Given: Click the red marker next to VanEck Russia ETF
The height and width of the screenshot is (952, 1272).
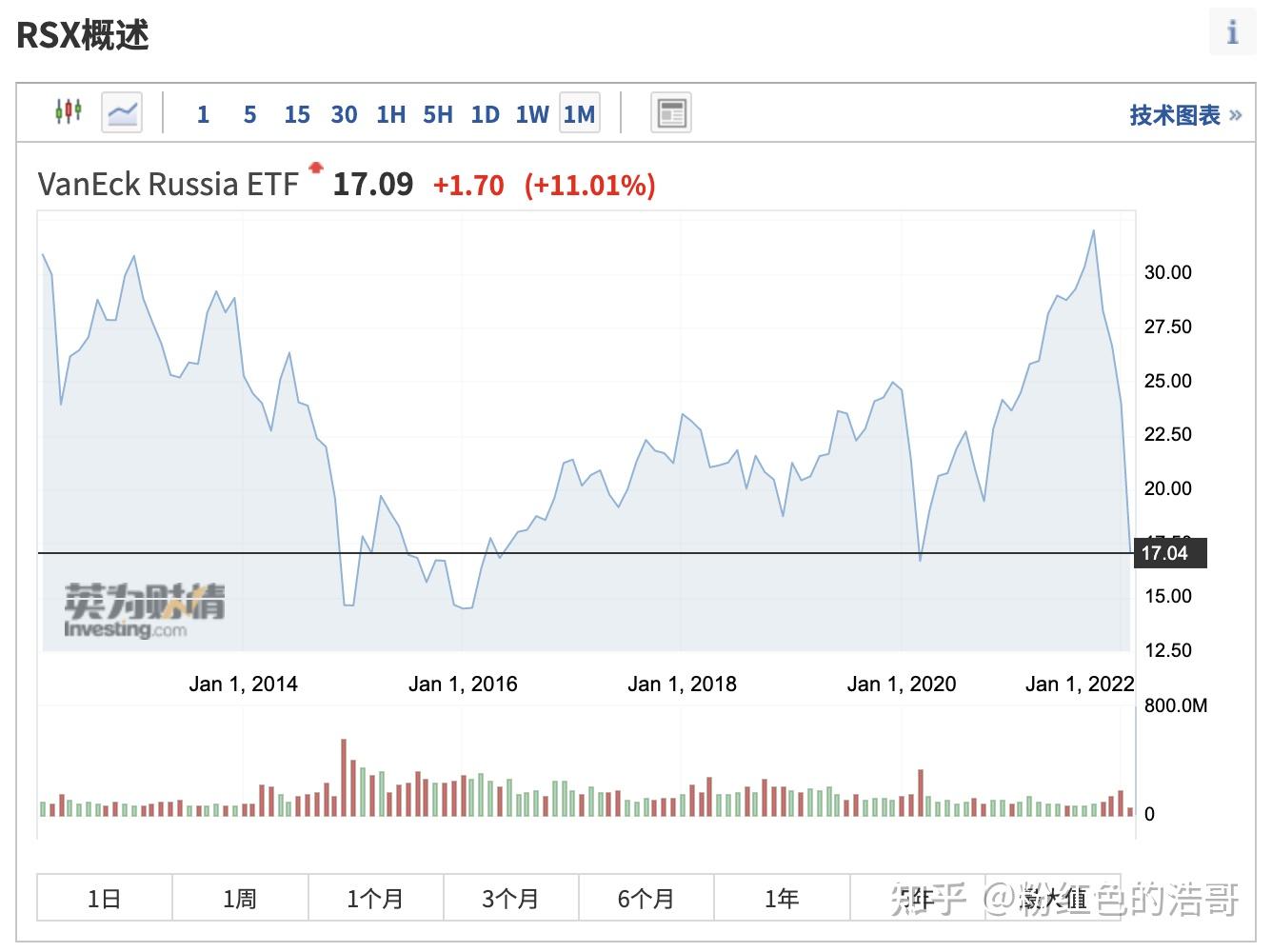Looking at the screenshot, I should point(315,169).
